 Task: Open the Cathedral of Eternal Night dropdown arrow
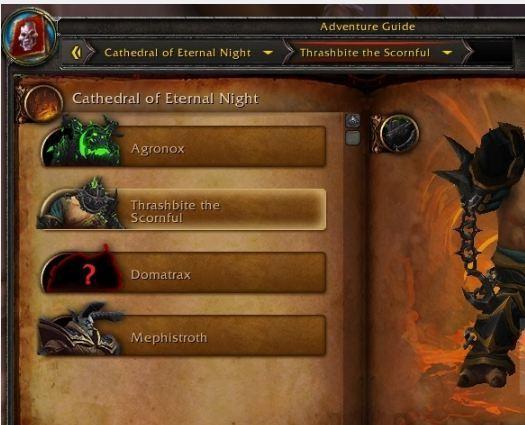click(x=268, y=53)
